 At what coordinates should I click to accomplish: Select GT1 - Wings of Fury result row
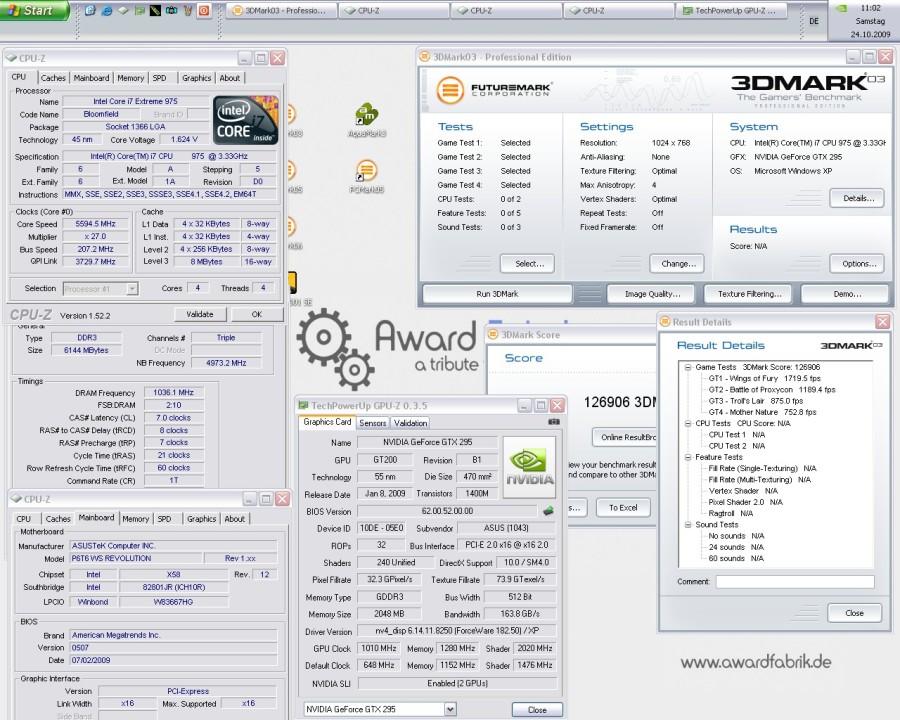765,378
